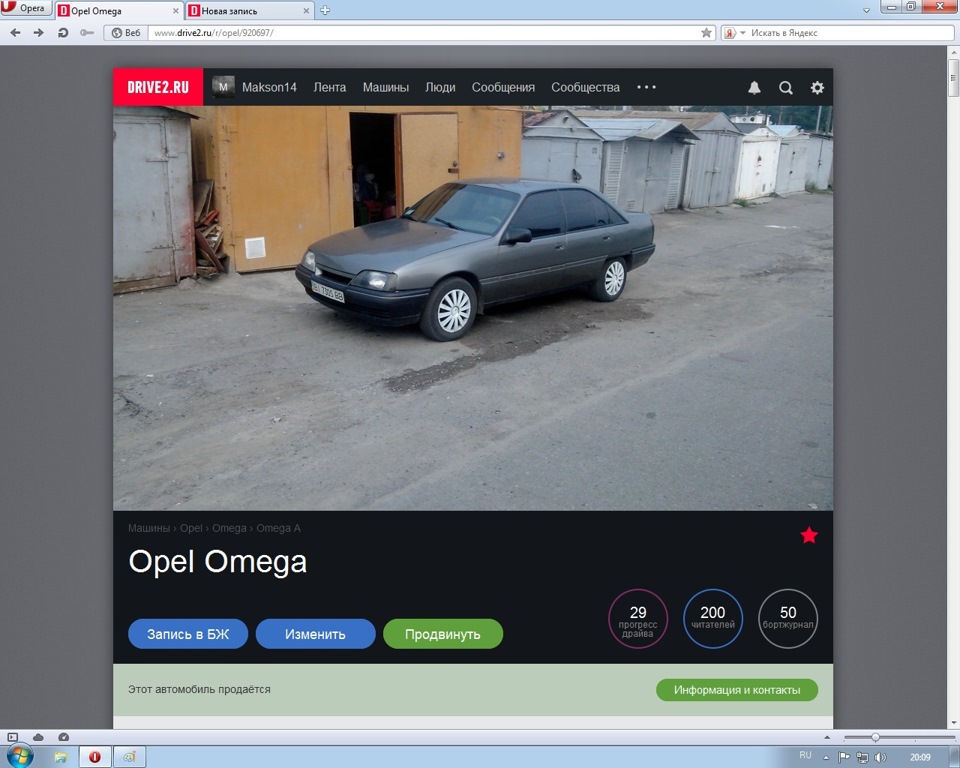Open the Makson14 profile avatar

tap(223, 87)
